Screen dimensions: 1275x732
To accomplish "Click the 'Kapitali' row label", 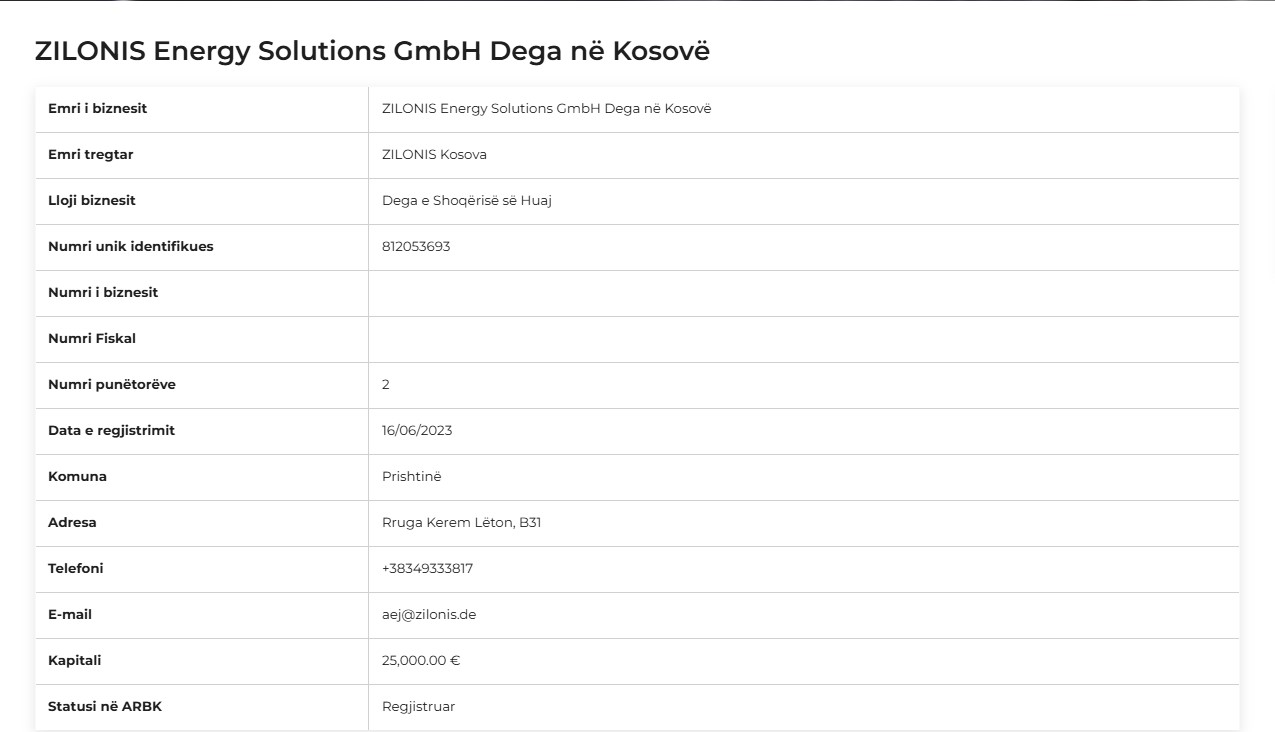I will point(74,660).
